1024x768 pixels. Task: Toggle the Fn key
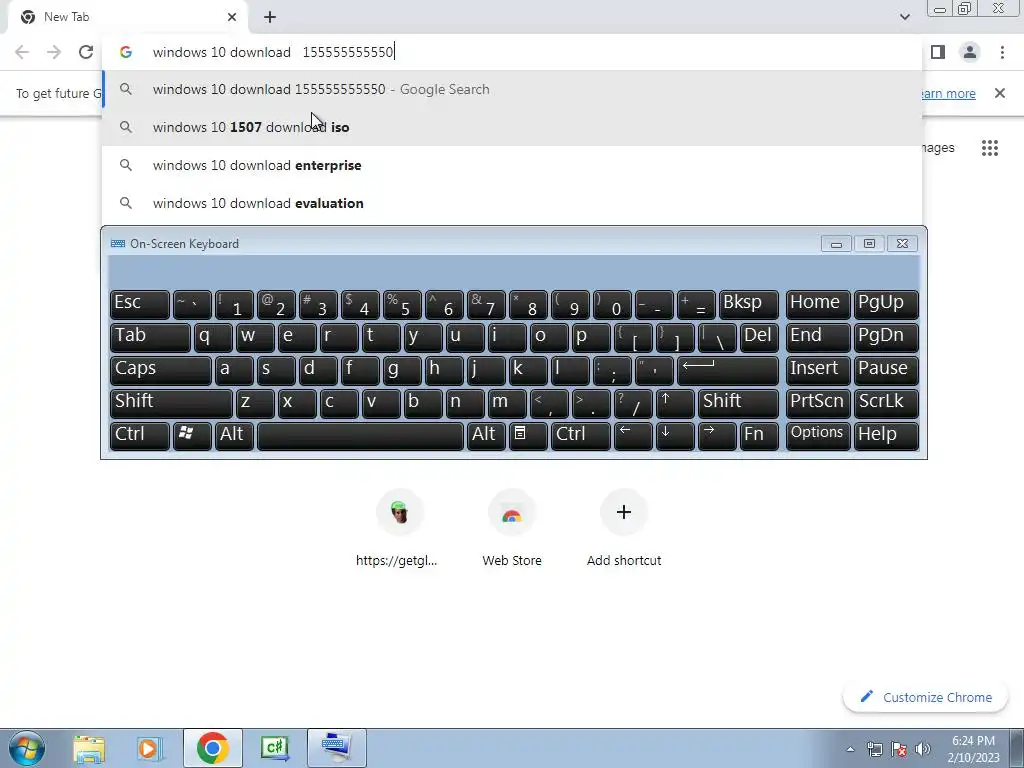point(759,436)
